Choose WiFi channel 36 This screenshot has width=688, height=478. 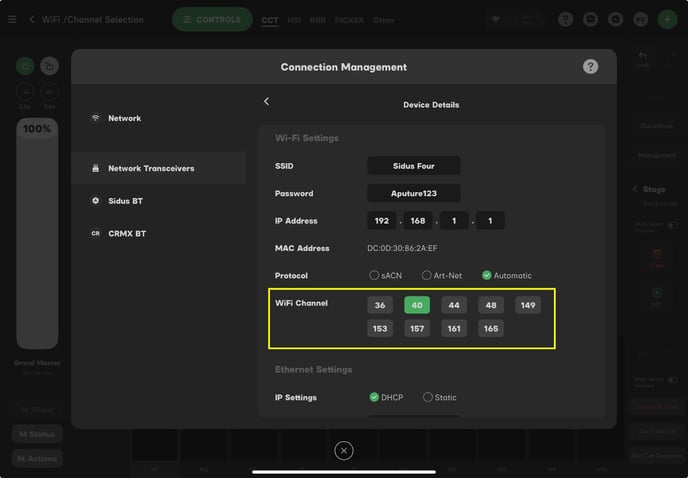coord(380,305)
